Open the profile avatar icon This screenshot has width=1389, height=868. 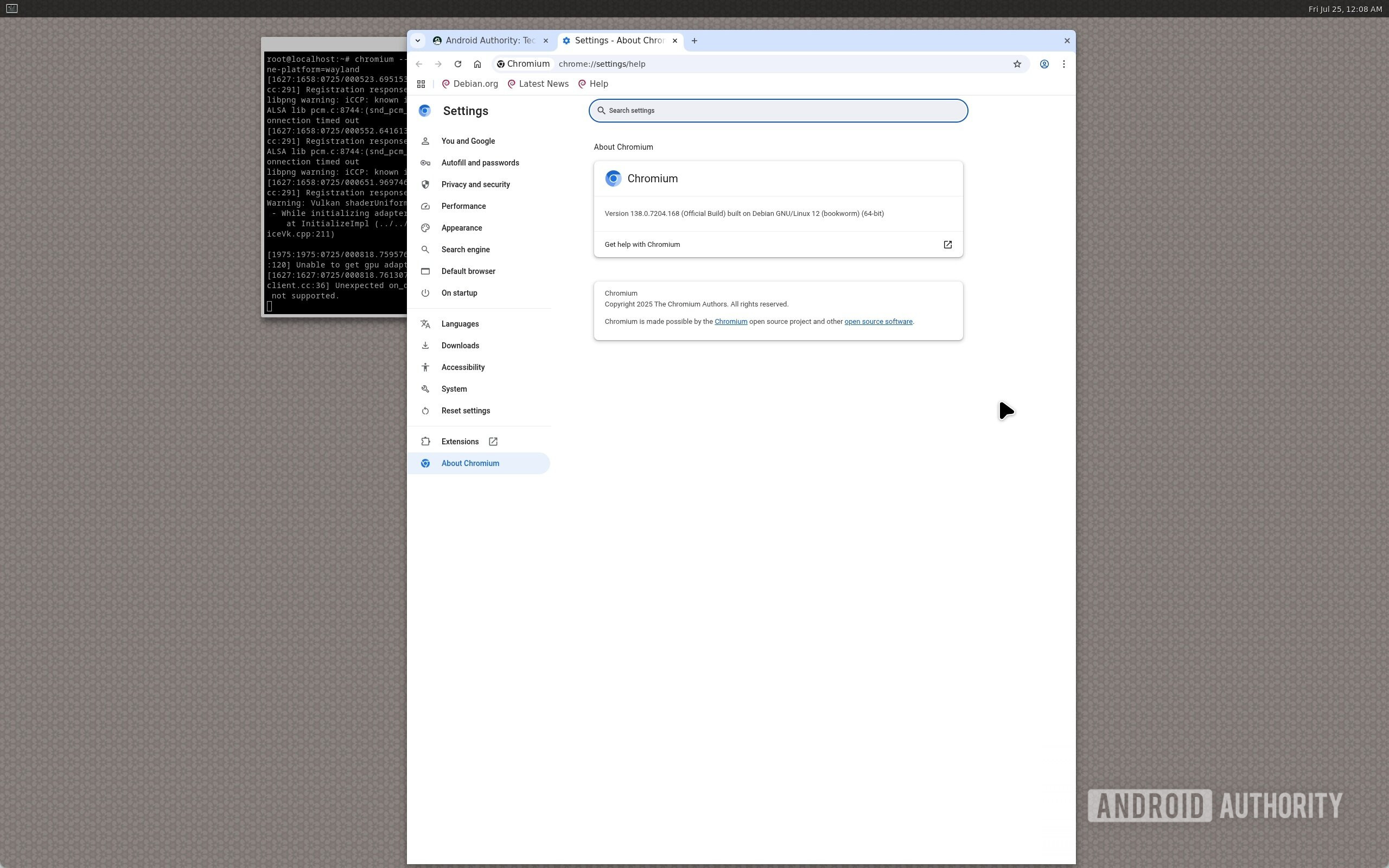click(x=1044, y=65)
